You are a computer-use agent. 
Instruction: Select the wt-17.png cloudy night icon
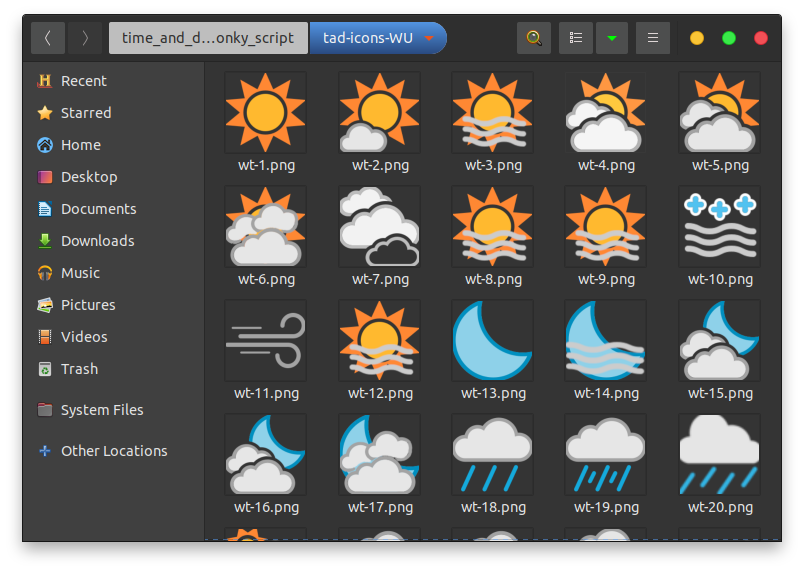pos(379,455)
